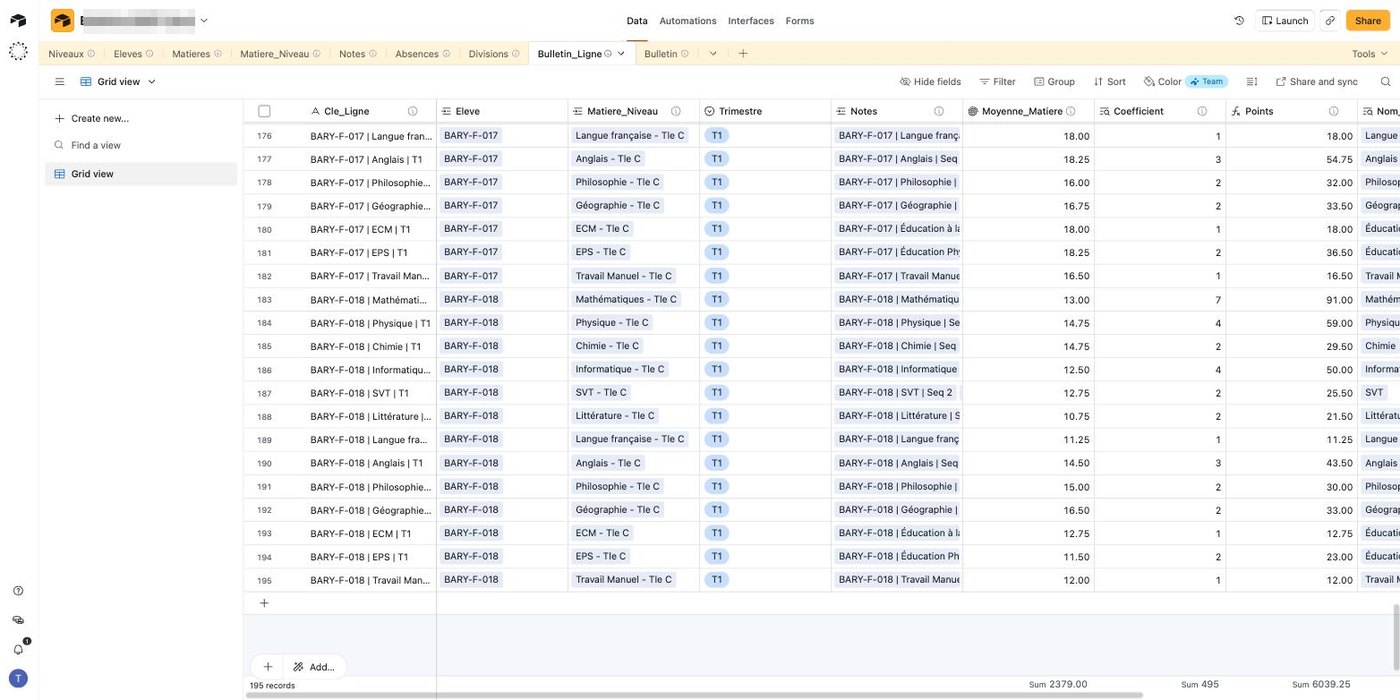This screenshot has height=700, width=1400.
Task: Show info for the Cle_Ligne column
Action: 413,111
